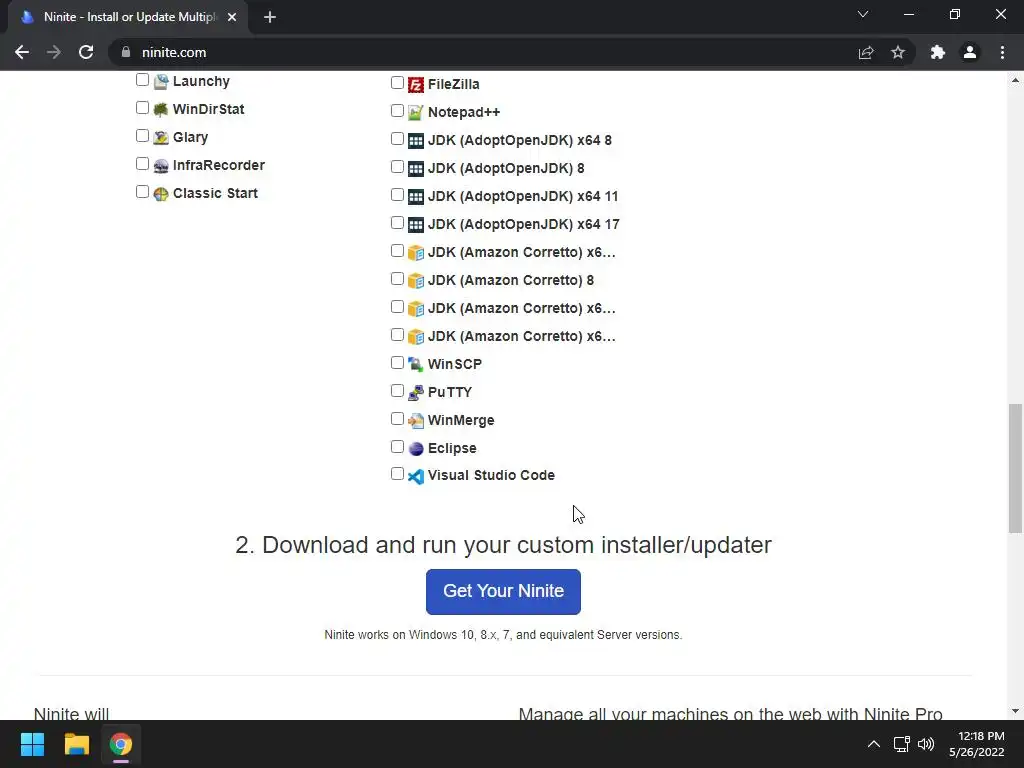Click the PuTTY icon

coord(416,392)
